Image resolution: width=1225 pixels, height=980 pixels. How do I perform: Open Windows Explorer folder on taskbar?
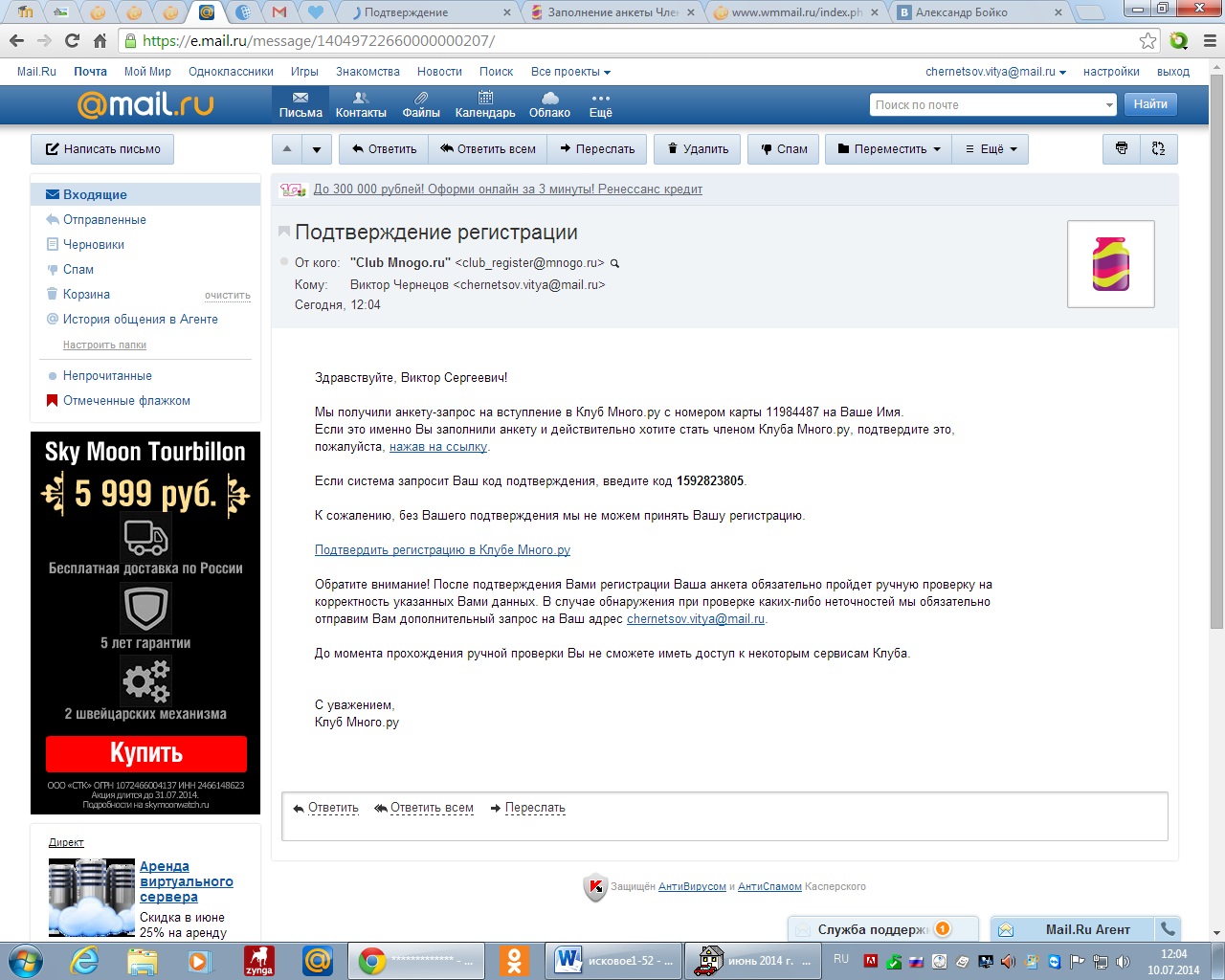pos(142,960)
